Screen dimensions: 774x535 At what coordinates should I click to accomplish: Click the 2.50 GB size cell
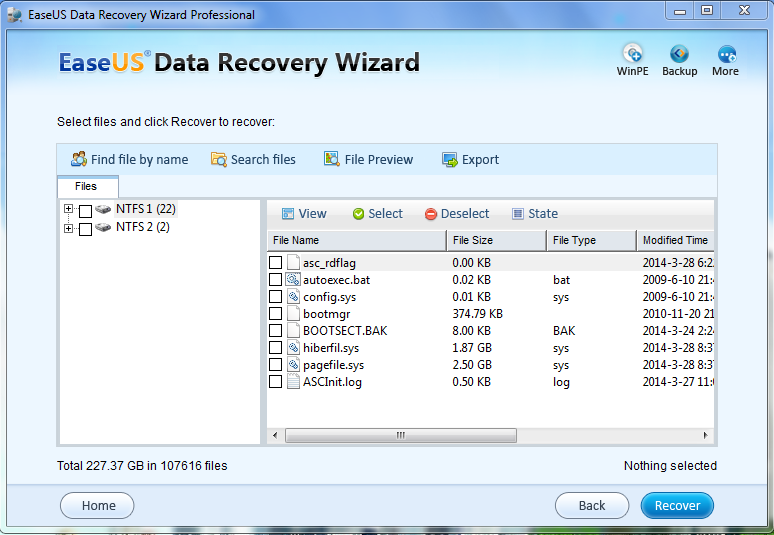(x=472, y=365)
